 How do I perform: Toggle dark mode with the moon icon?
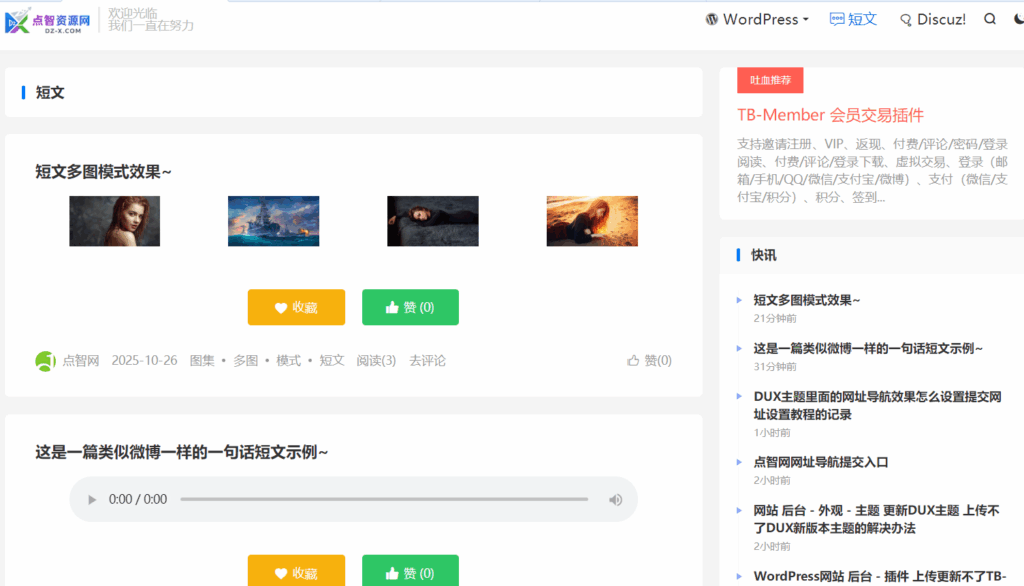tap(1018, 19)
